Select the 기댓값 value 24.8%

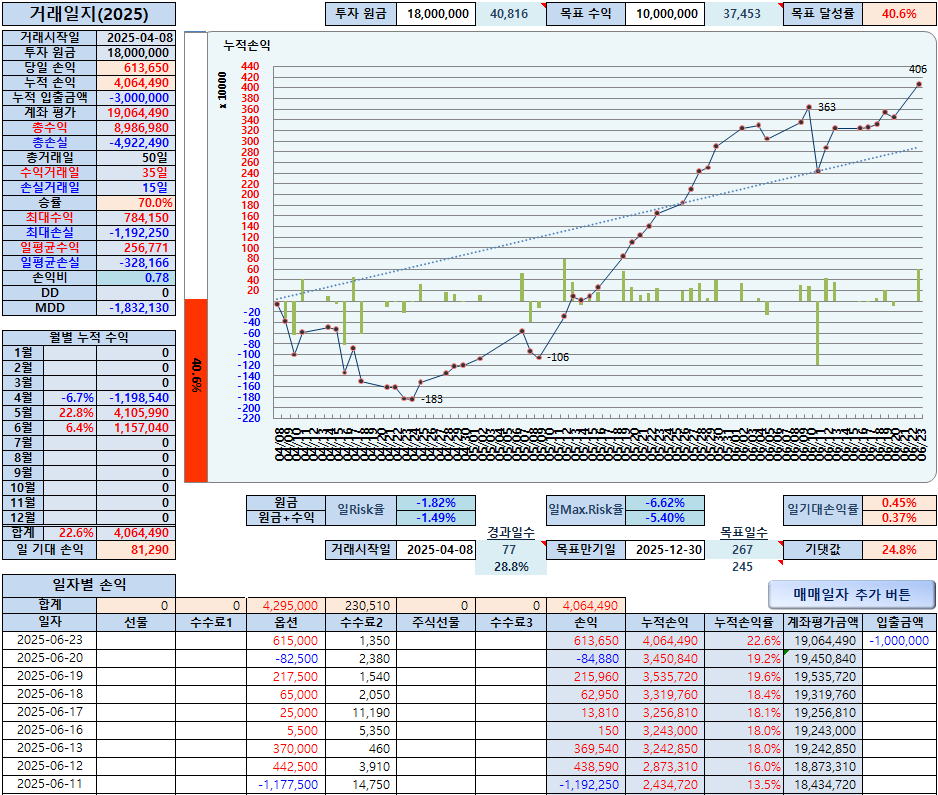click(899, 549)
